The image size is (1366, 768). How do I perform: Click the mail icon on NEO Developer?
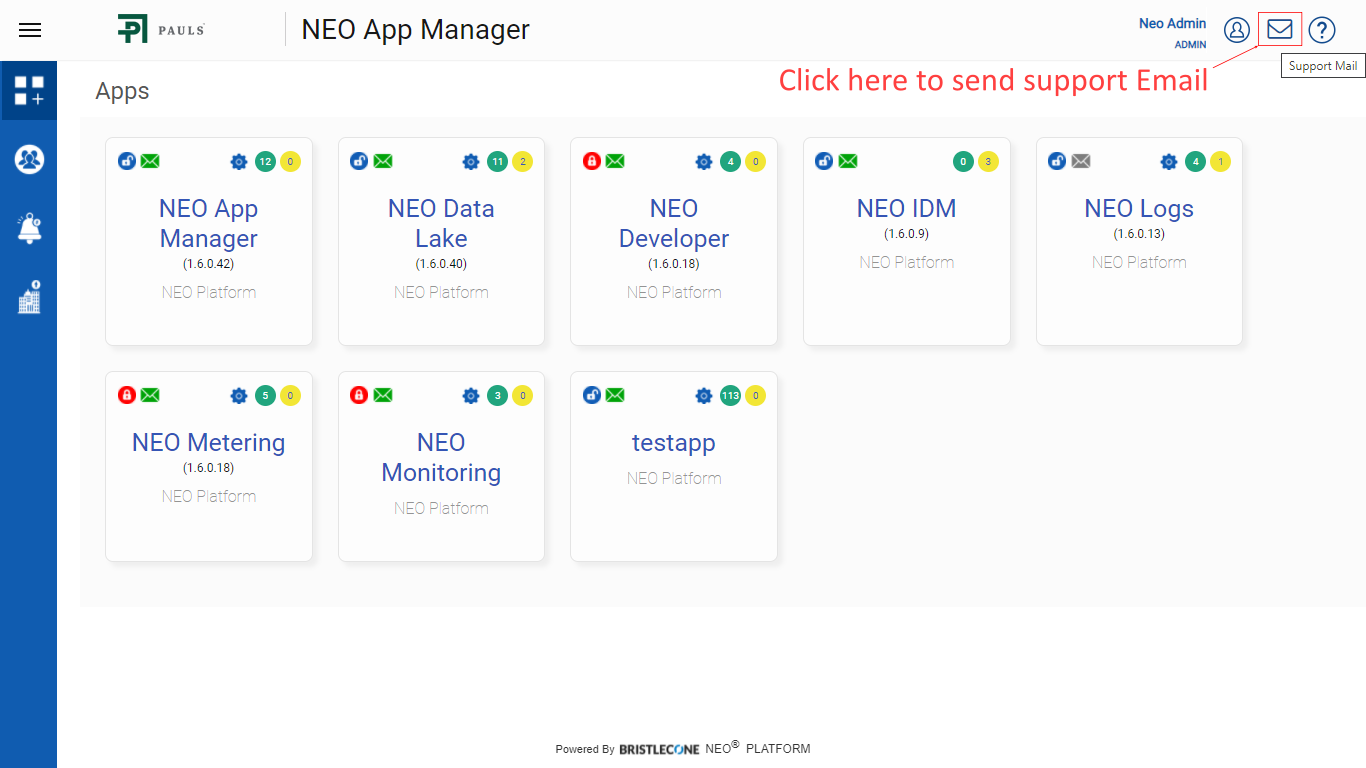(615, 161)
